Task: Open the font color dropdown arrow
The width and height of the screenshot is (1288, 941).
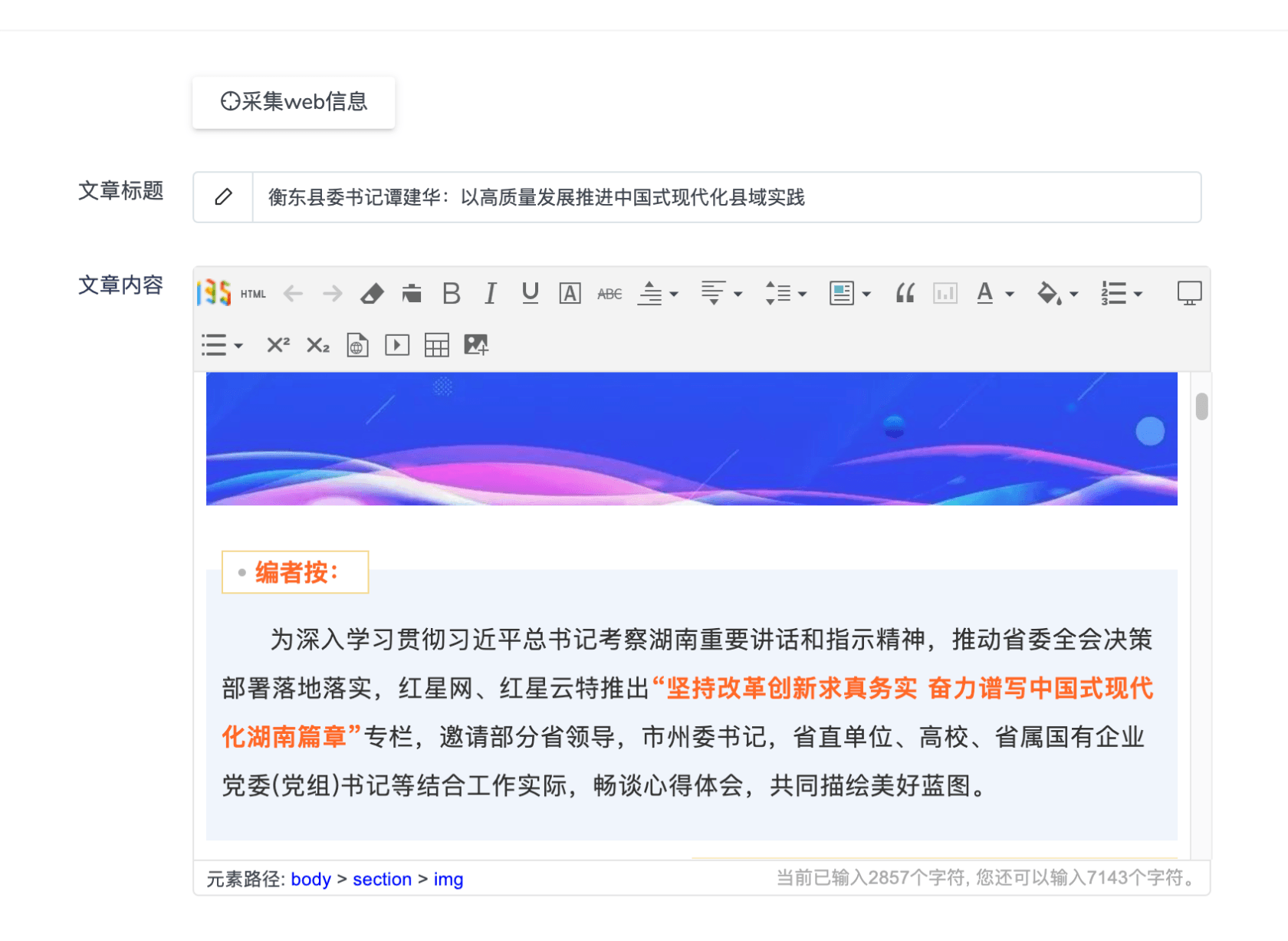Action: tap(1010, 294)
